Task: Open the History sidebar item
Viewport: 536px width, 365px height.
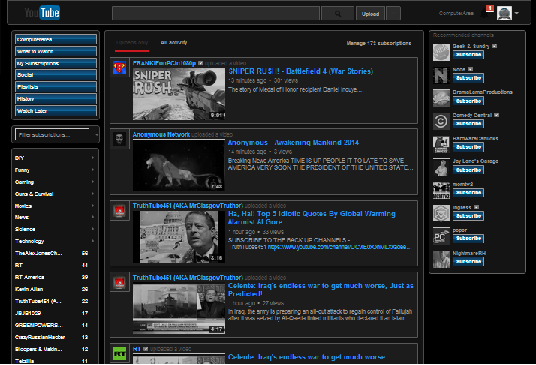Action: pos(56,99)
